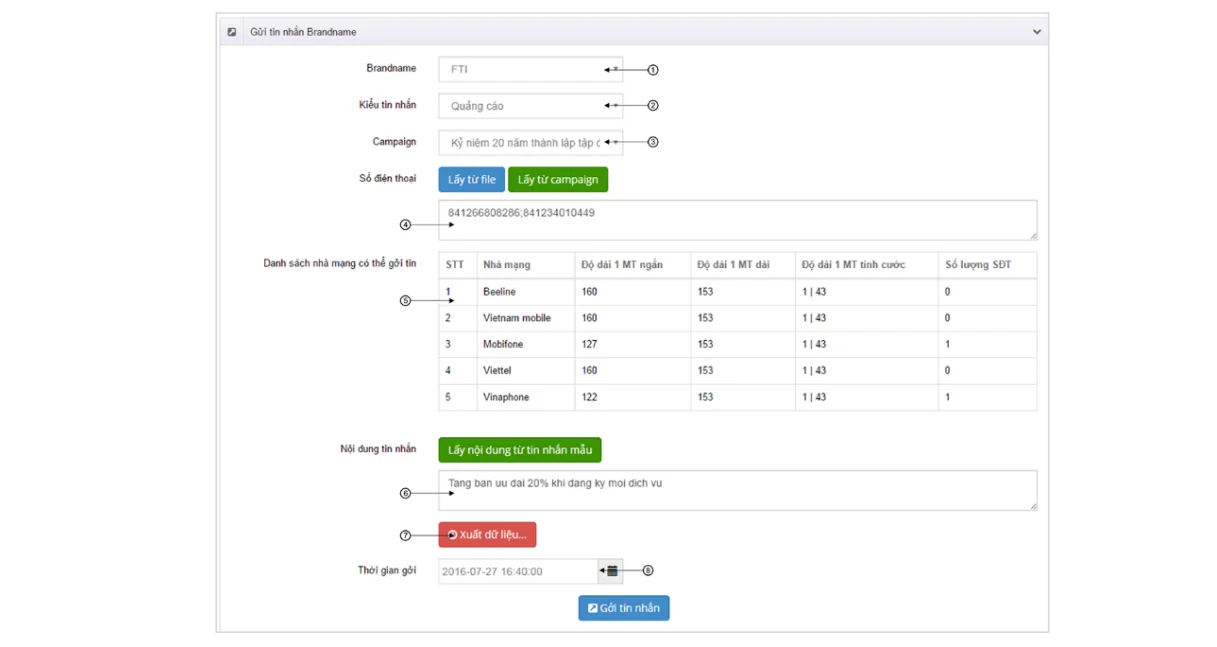Click the resize handle of the message content box
Viewport: 1217px width, 647px height.
[1033, 507]
